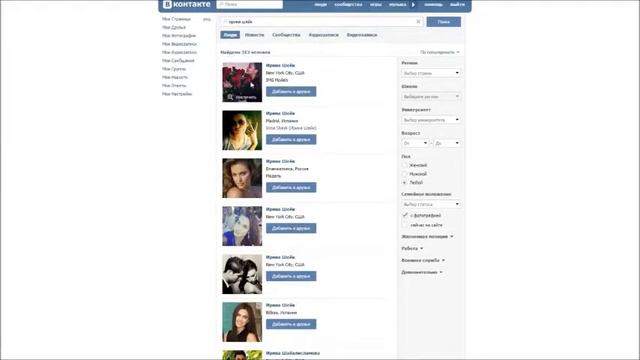Open Мои Фотографии in the sidebar
Image resolution: width=640 pixels, height=360 pixels.
179,36
